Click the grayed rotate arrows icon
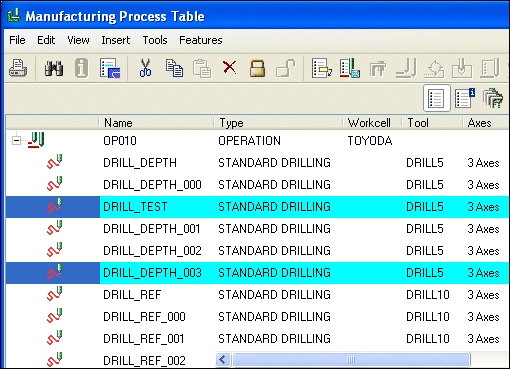The width and height of the screenshot is (510, 369). pos(434,68)
